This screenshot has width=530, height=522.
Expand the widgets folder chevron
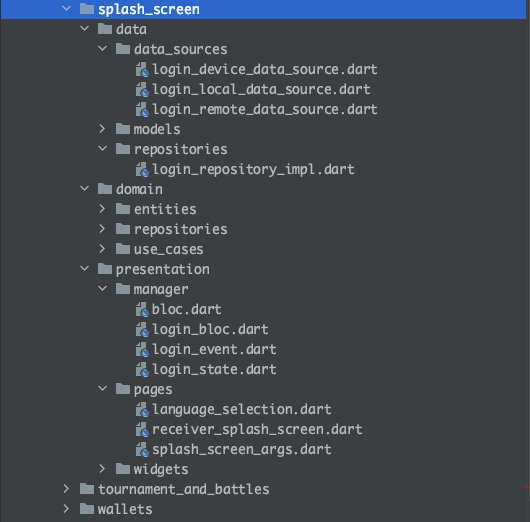(102, 469)
